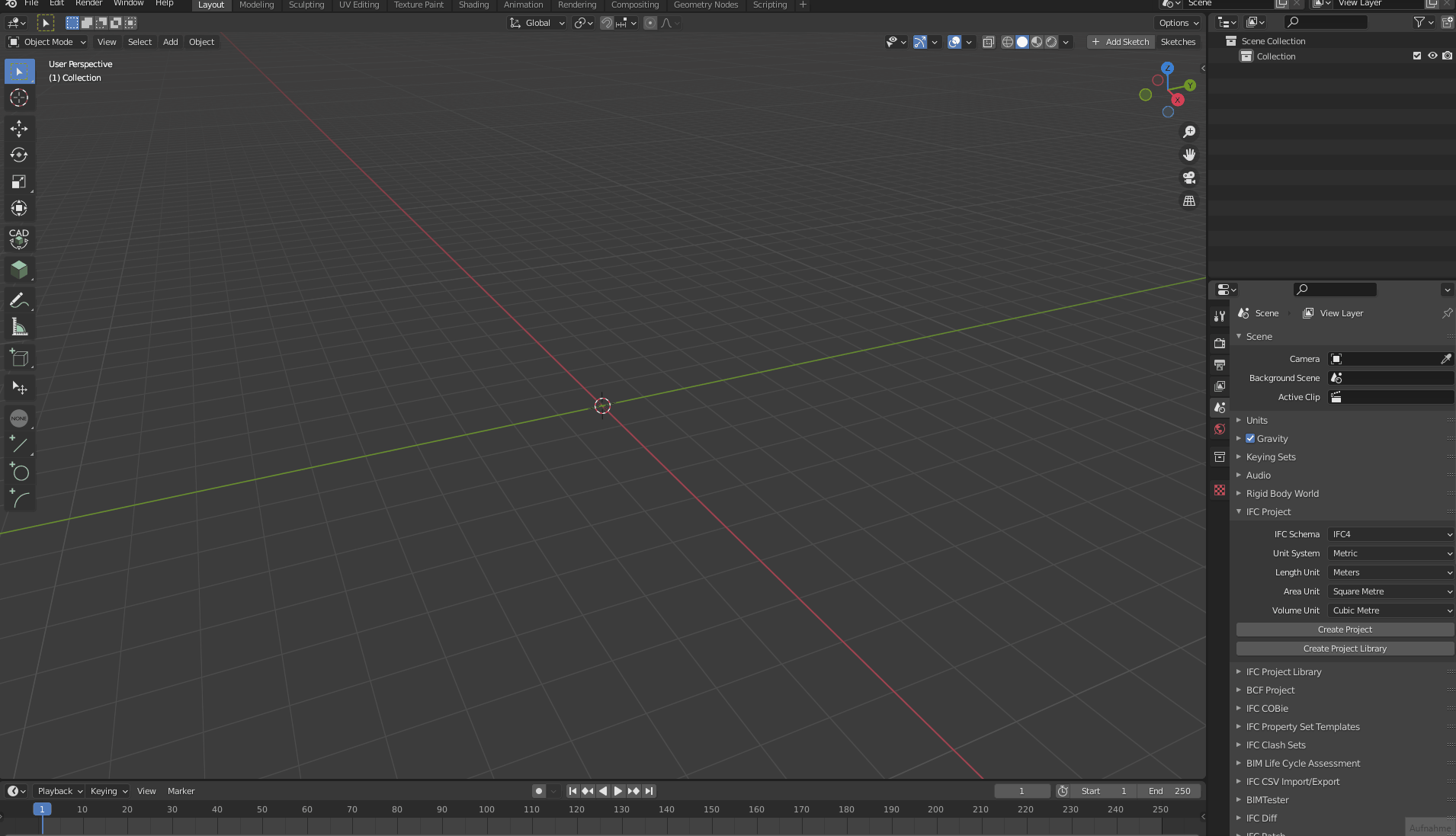Activate the Rotate tool

[19, 155]
